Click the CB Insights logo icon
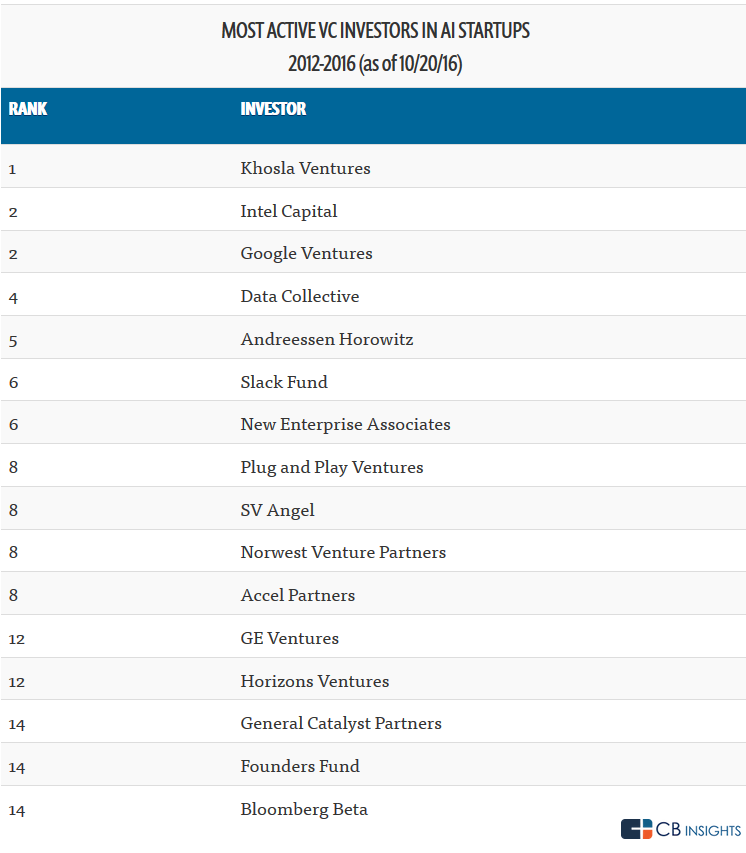 [636, 829]
